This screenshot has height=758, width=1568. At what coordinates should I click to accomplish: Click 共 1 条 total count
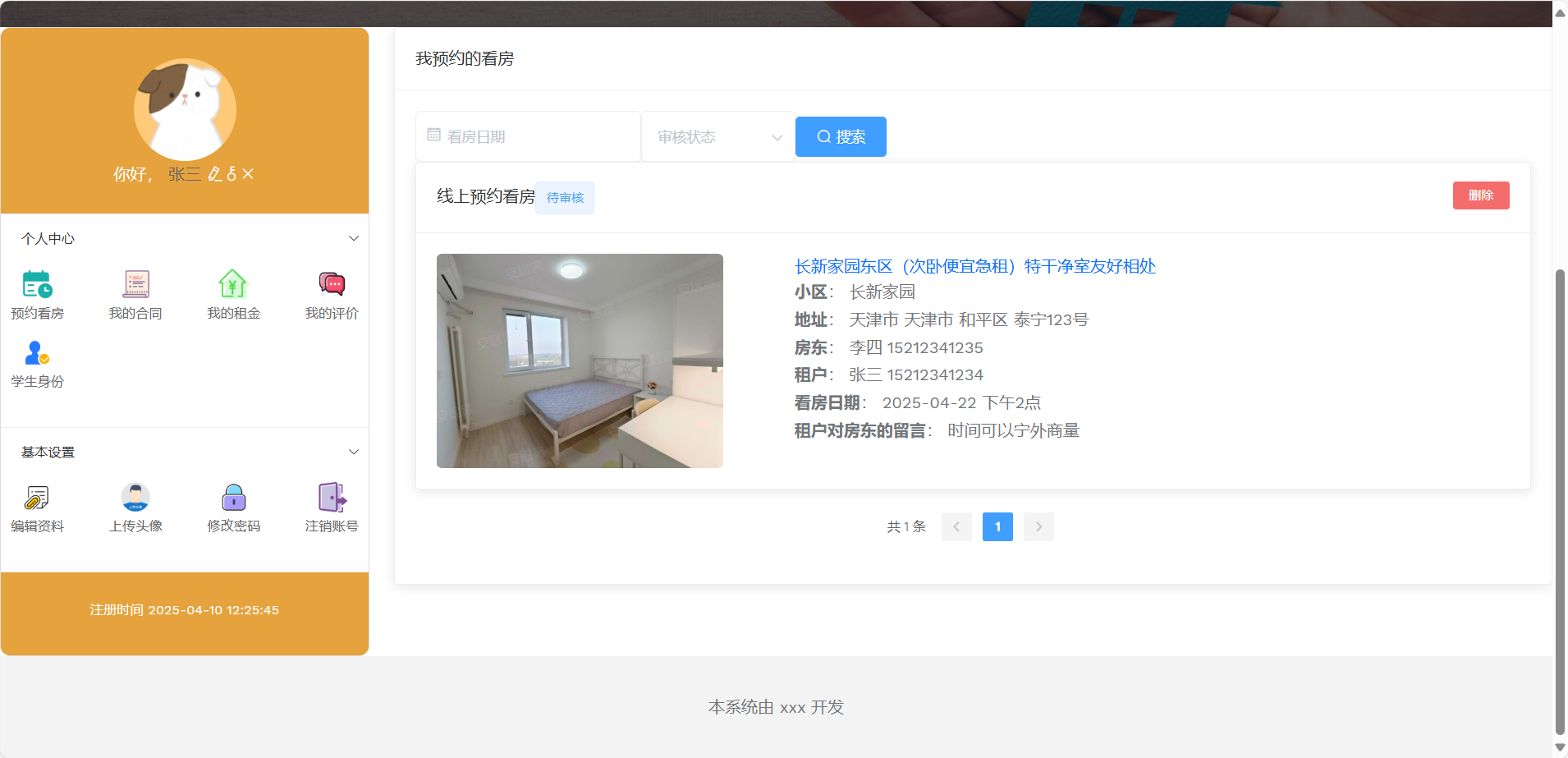click(906, 526)
